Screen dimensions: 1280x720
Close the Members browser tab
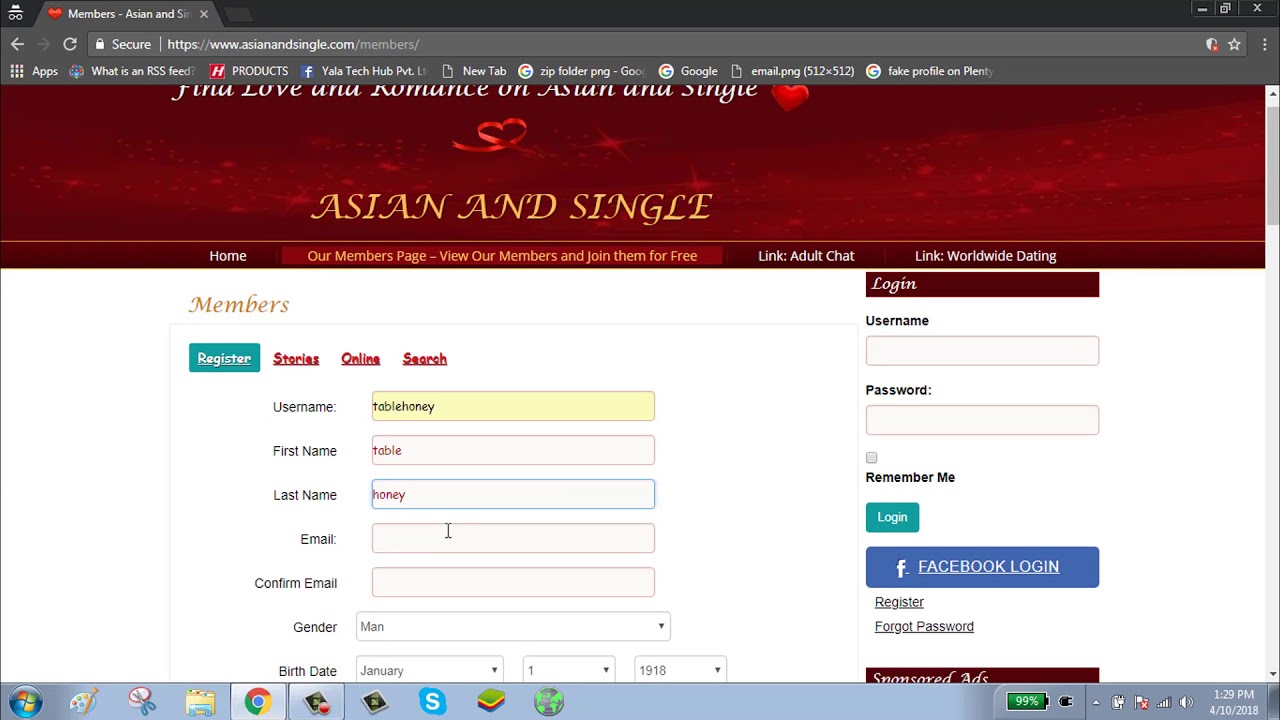click(203, 14)
